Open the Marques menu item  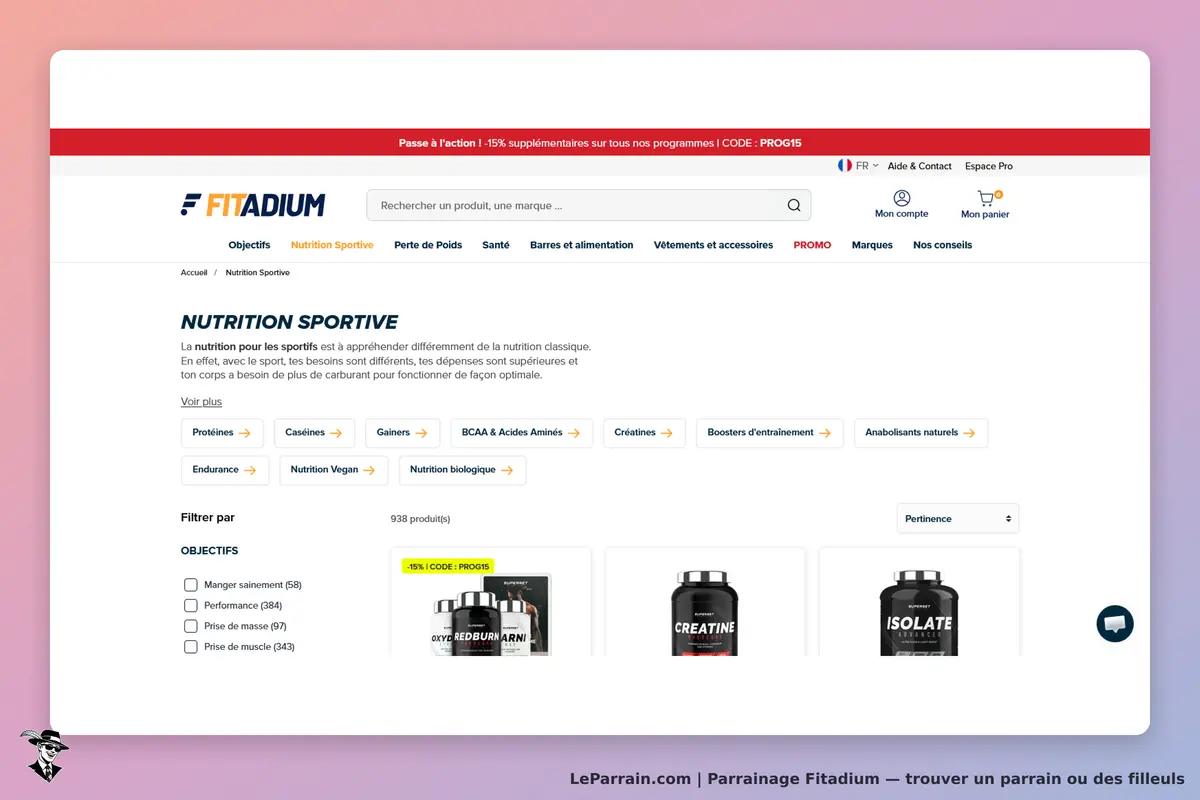click(x=872, y=245)
